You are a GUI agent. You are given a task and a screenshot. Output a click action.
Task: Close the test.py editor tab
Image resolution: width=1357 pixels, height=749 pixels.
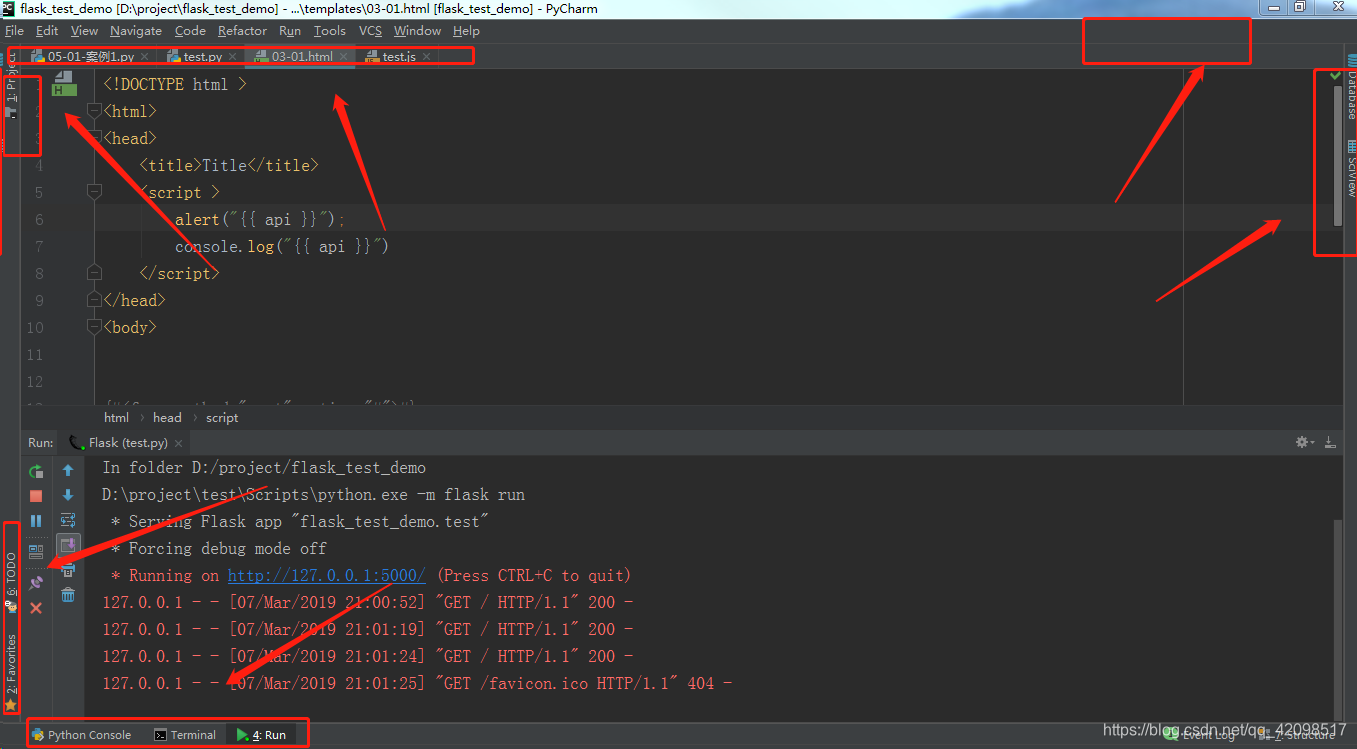[x=233, y=57]
